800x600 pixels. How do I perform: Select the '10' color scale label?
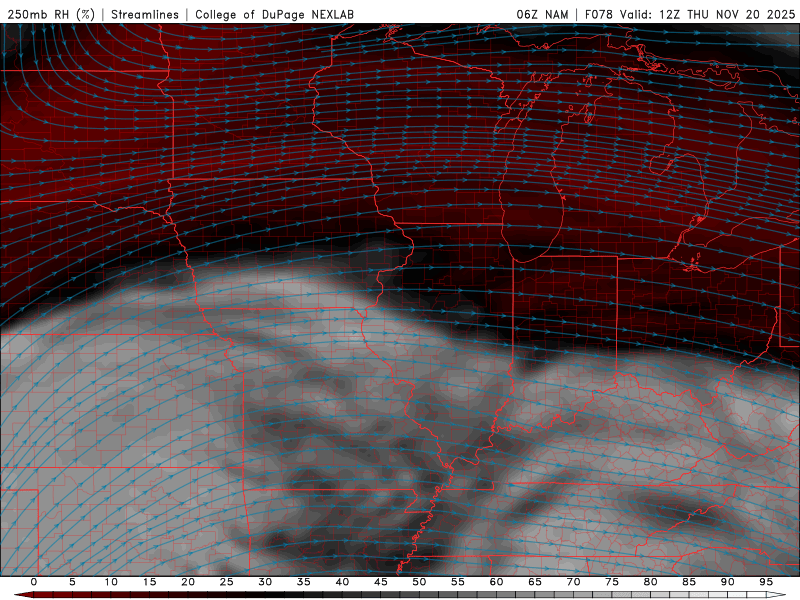(x=111, y=582)
